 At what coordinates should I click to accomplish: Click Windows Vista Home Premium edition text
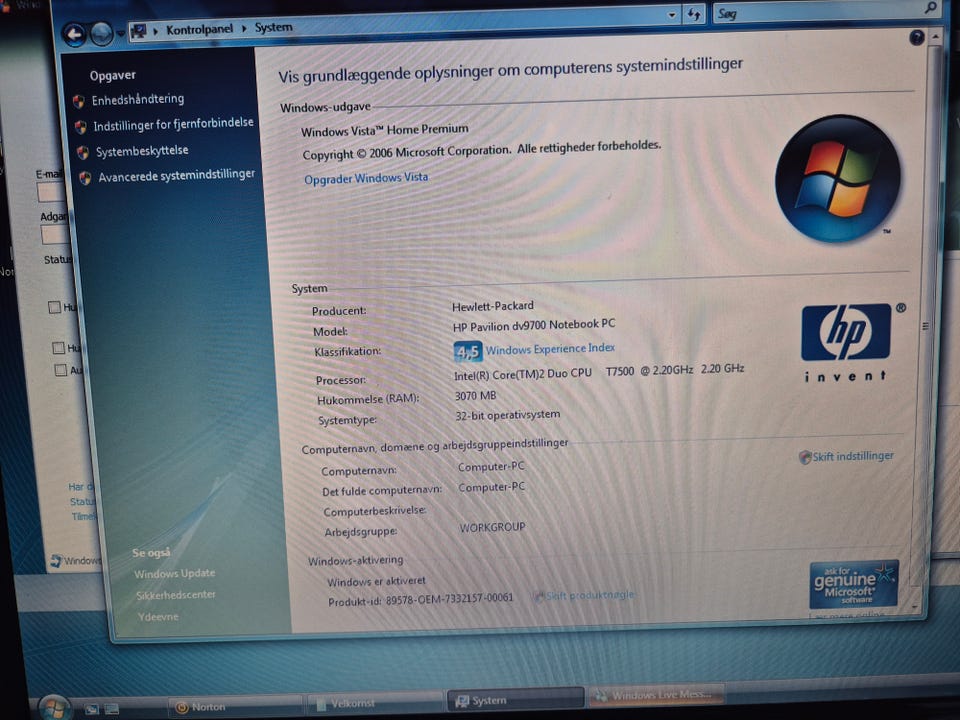pos(384,130)
